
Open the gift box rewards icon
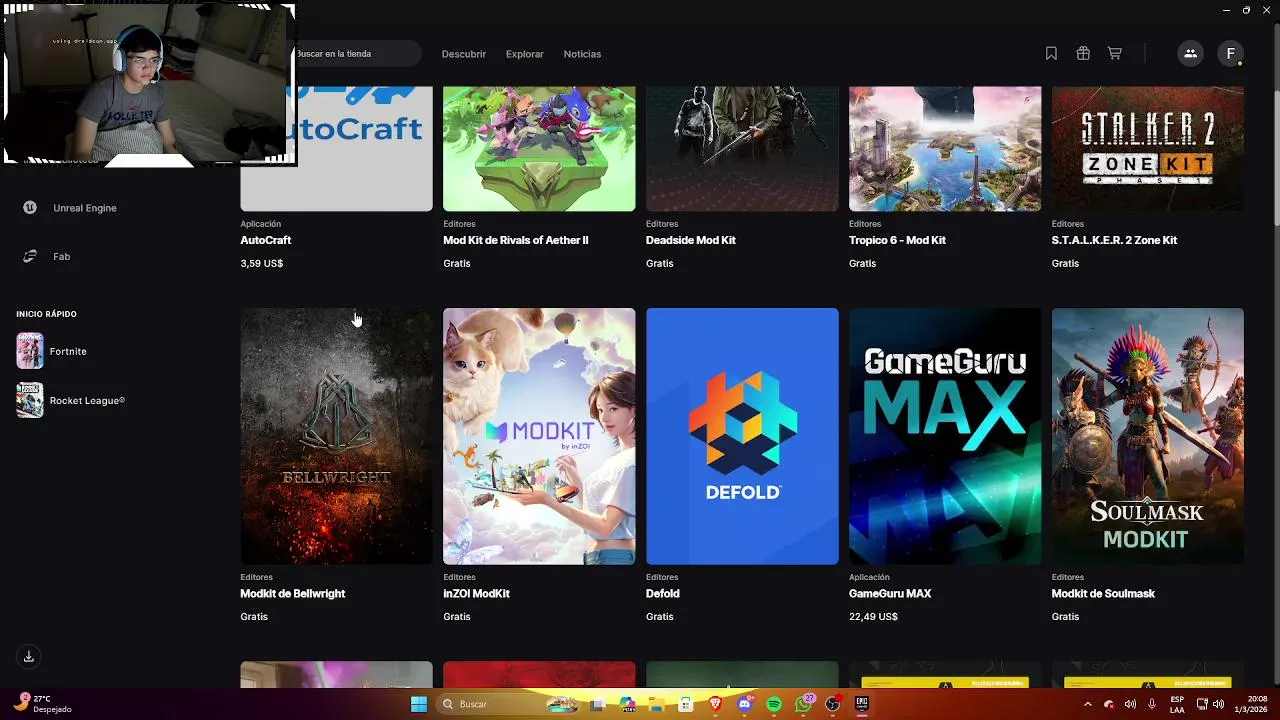(x=1083, y=54)
